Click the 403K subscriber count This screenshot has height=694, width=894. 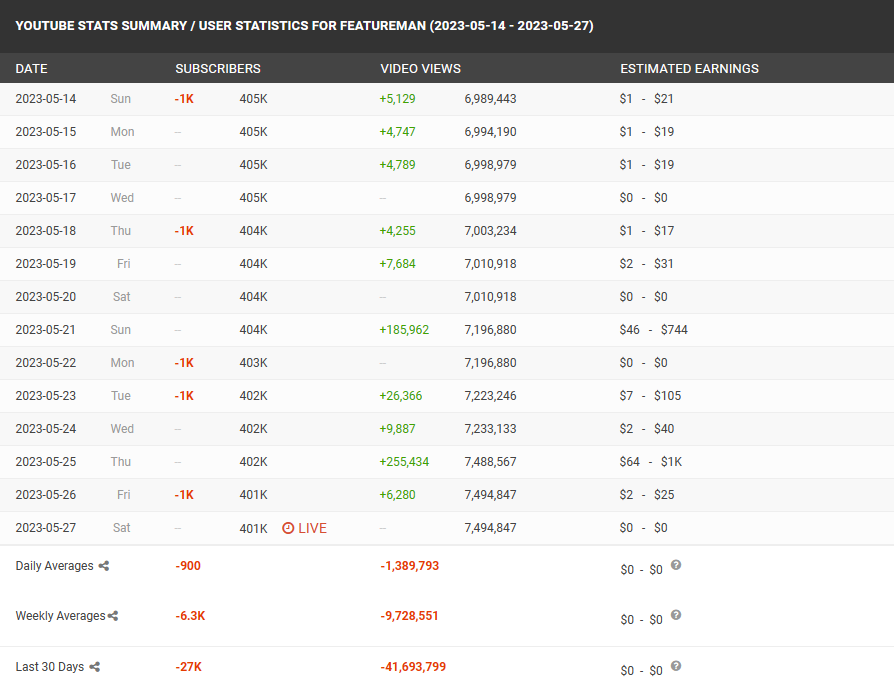tap(254, 363)
